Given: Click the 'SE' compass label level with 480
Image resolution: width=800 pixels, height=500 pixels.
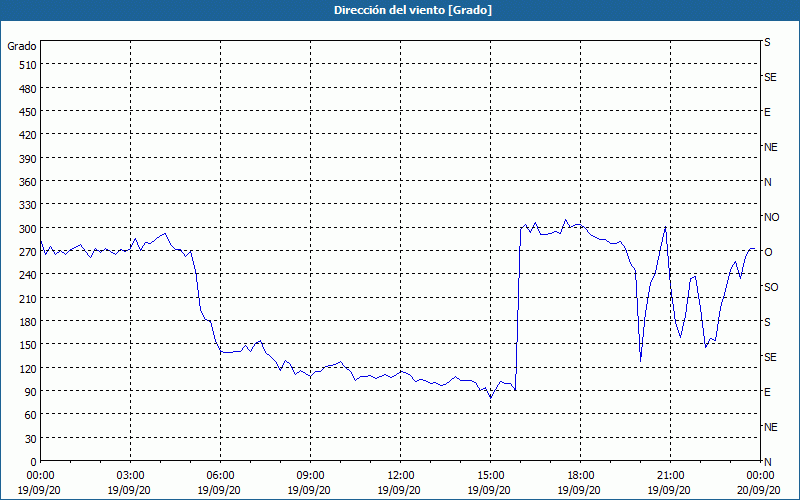Looking at the screenshot, I should pos(770,78).
